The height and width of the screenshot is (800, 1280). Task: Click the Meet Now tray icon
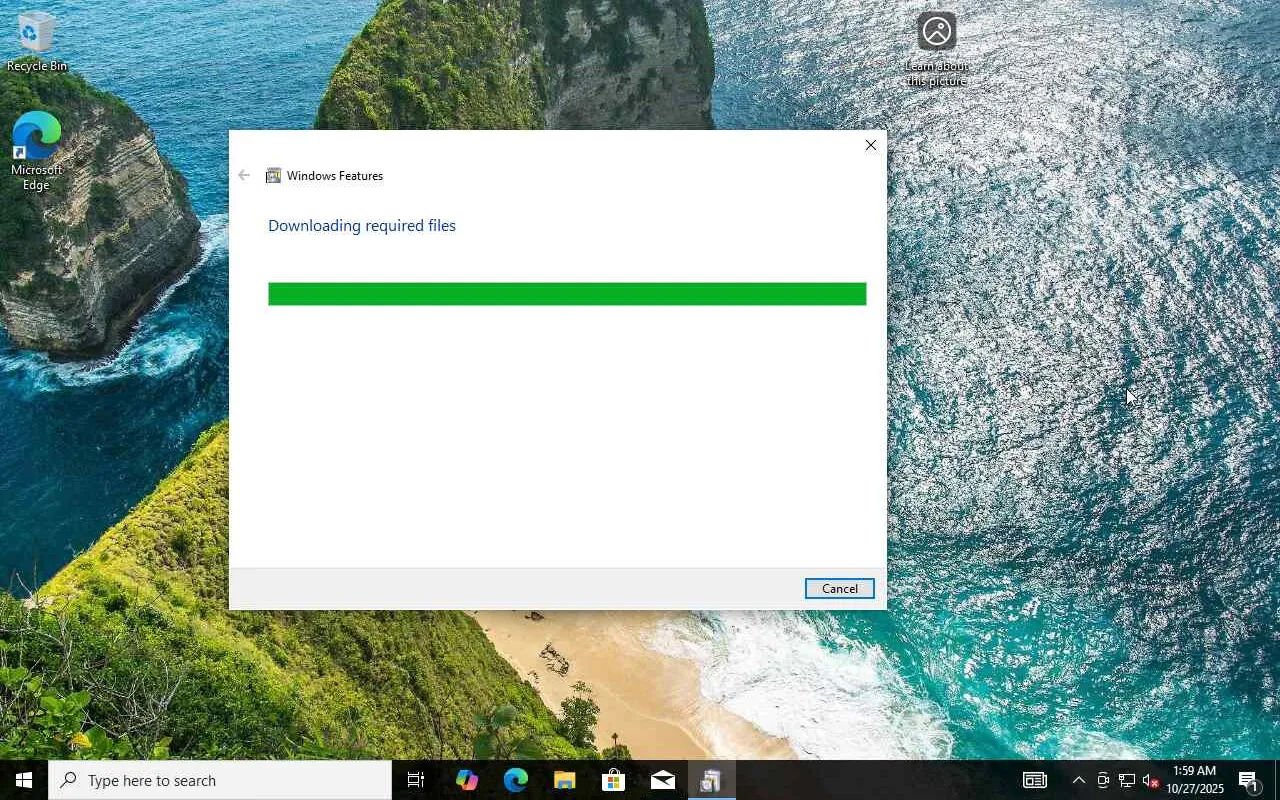(1103, 780)
